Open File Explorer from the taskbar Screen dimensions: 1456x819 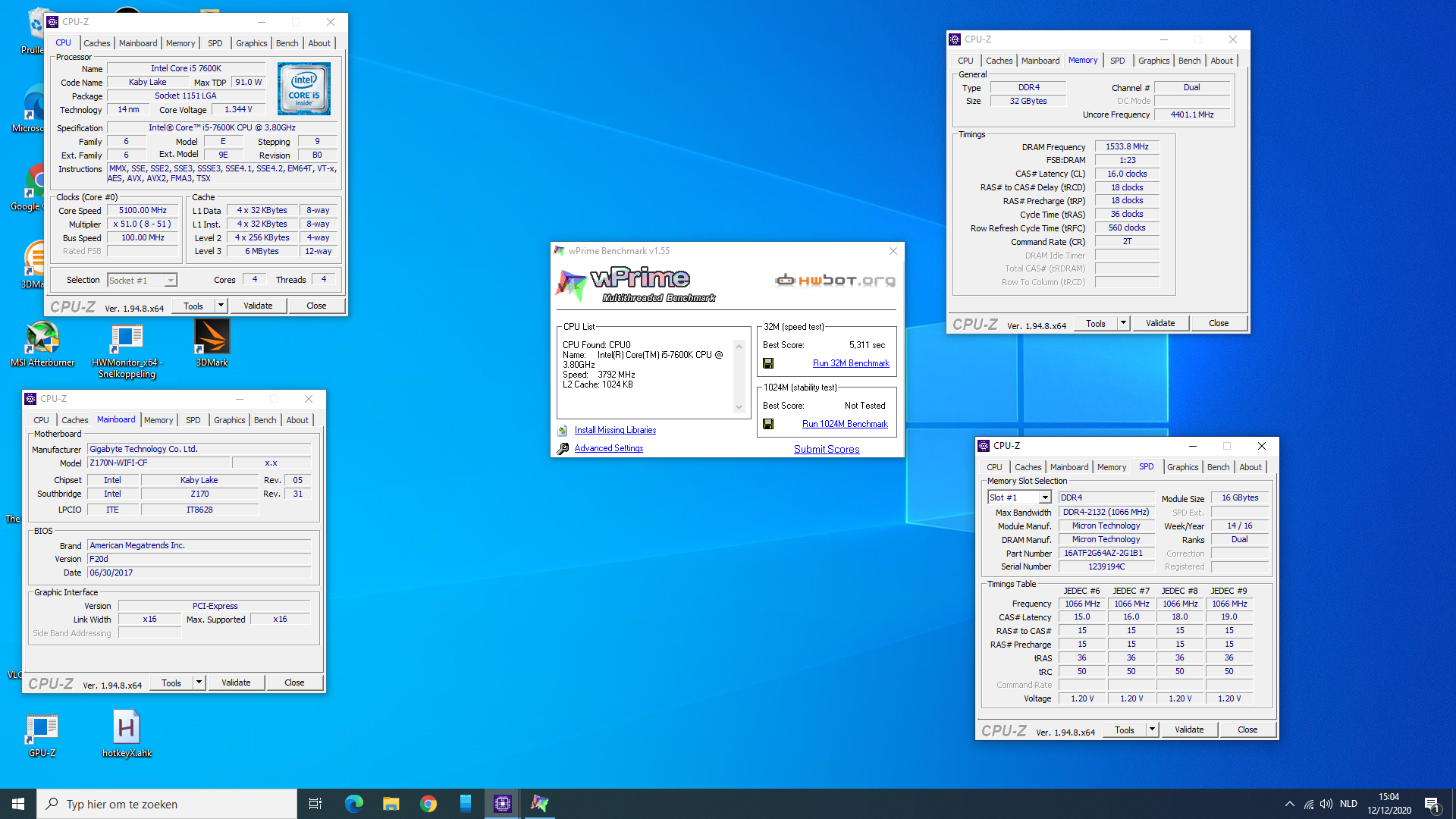pos(391,804)
